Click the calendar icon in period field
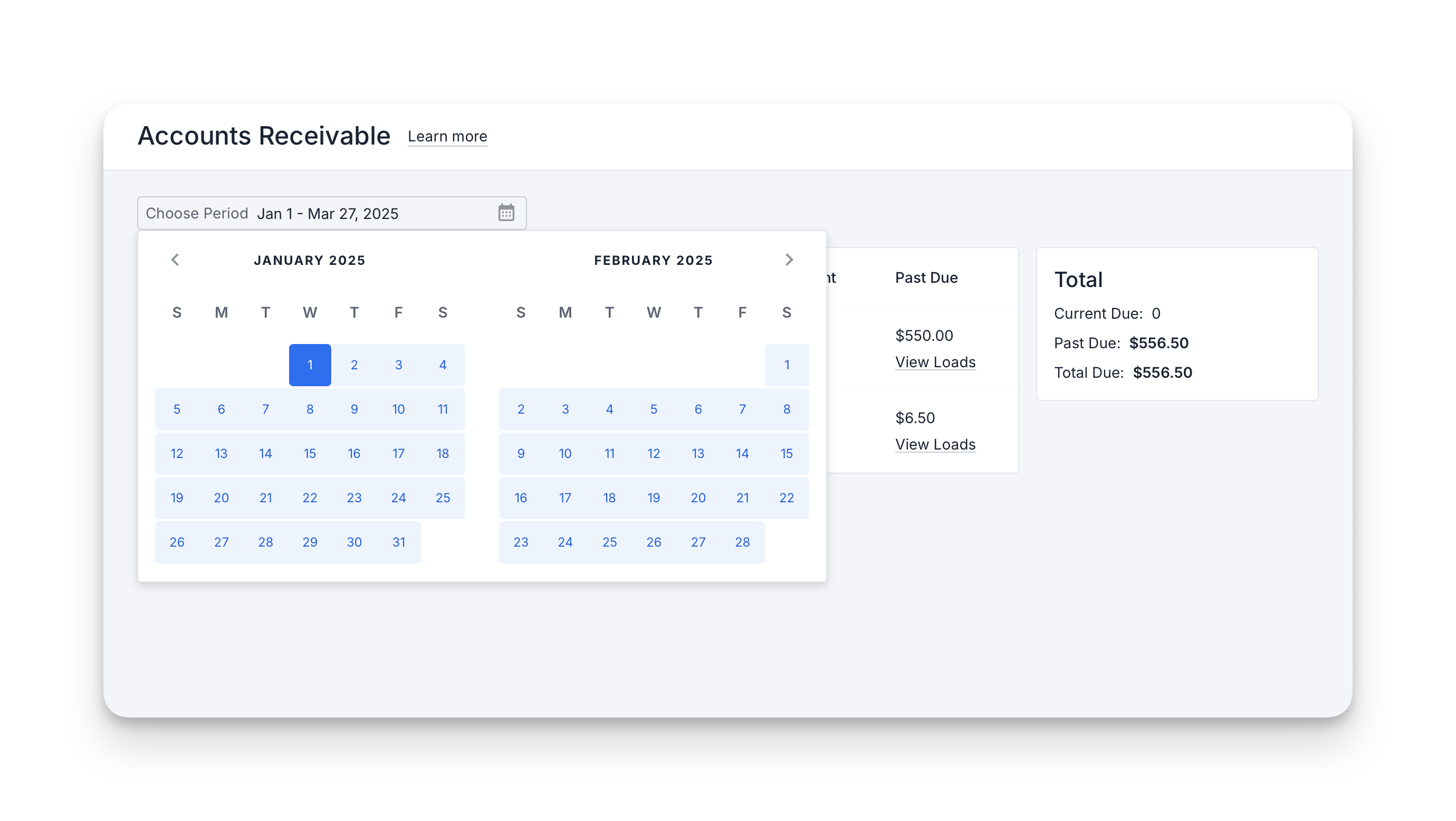Image resolution: width=1456 pixels, height=821 pixels. (506, 213)
